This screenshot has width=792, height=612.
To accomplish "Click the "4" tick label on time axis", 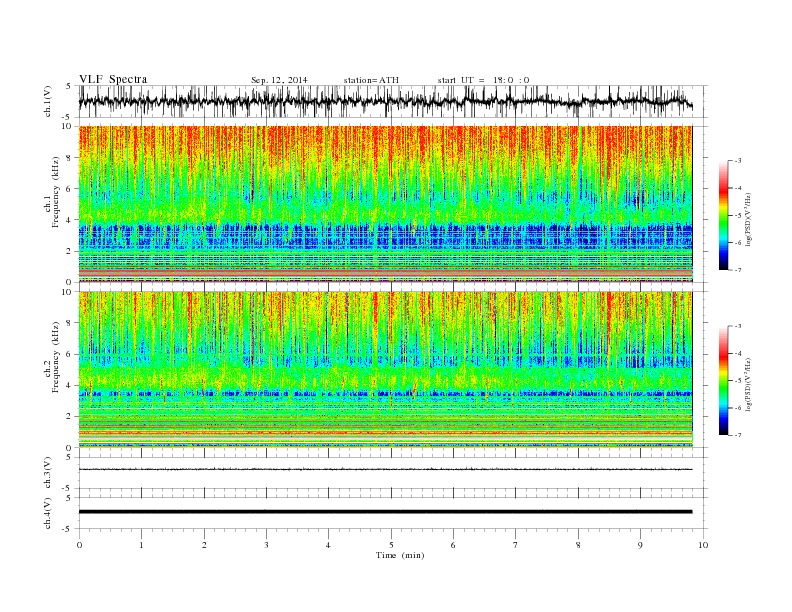I will [x=328, y=545].
